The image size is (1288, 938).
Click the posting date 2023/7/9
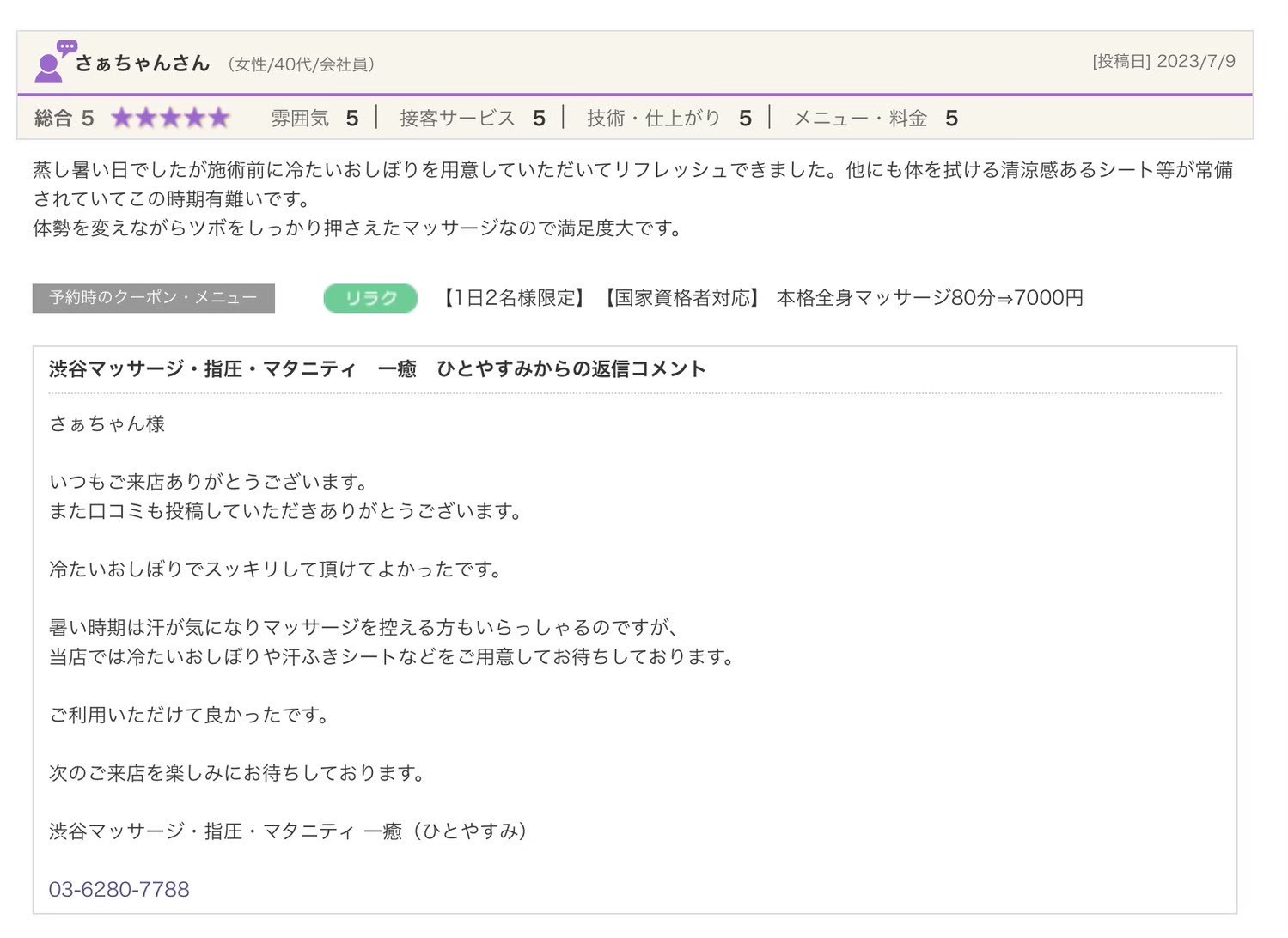[x=1163, y=61]
